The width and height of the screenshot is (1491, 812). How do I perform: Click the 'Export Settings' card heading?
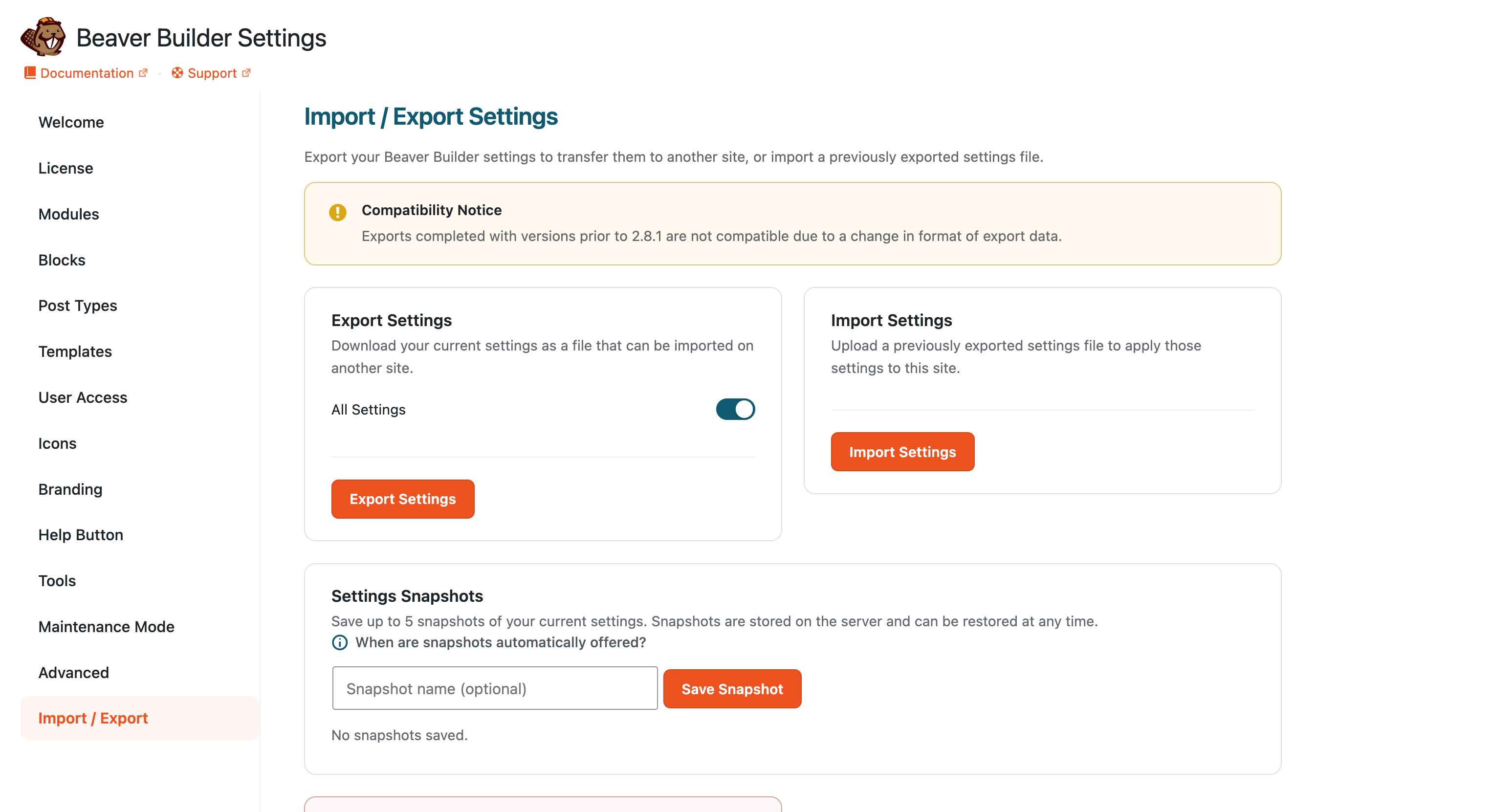pyautogui.click(x=391, y=320)
